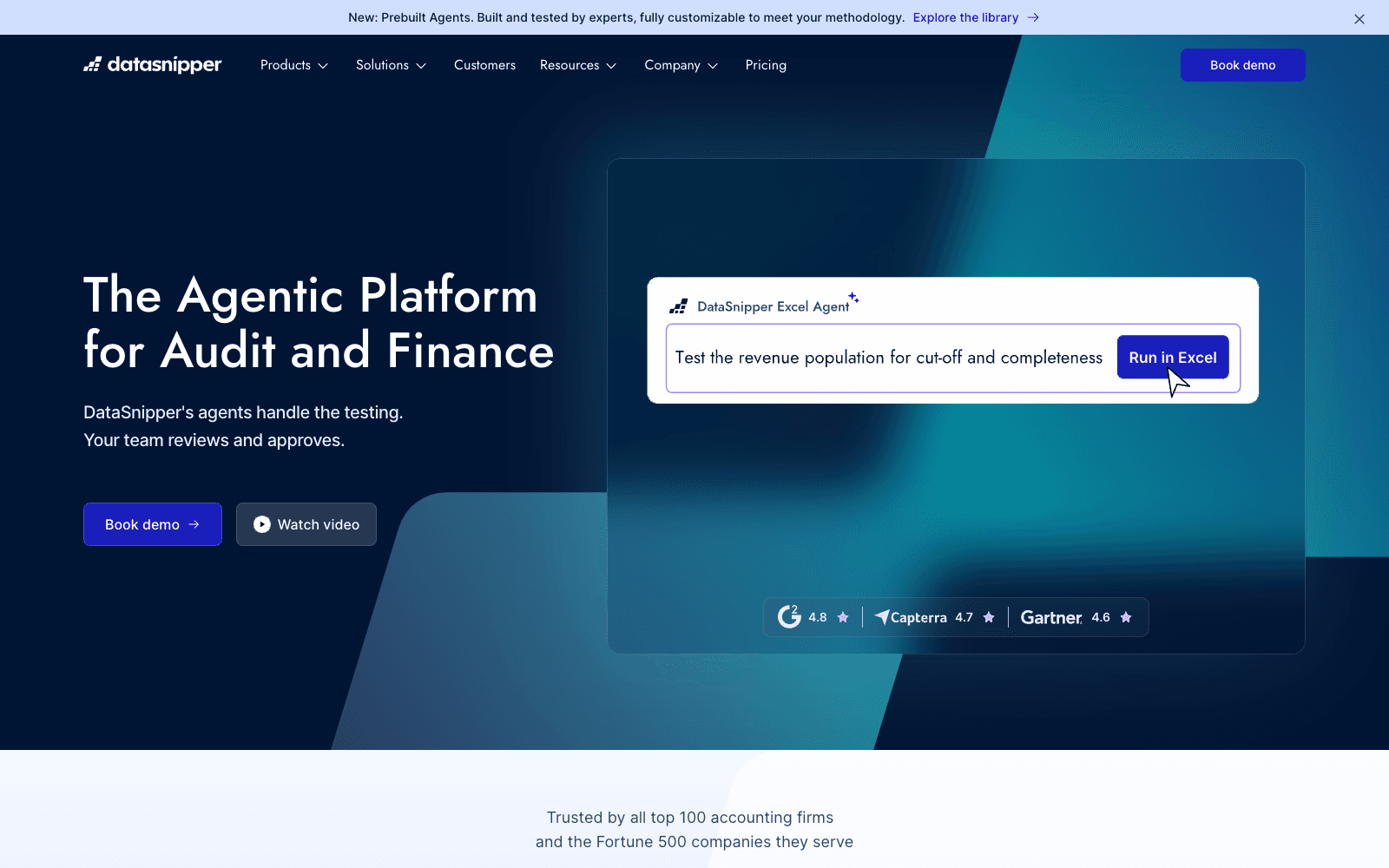Go to the Pricing page

coord(766,65)
